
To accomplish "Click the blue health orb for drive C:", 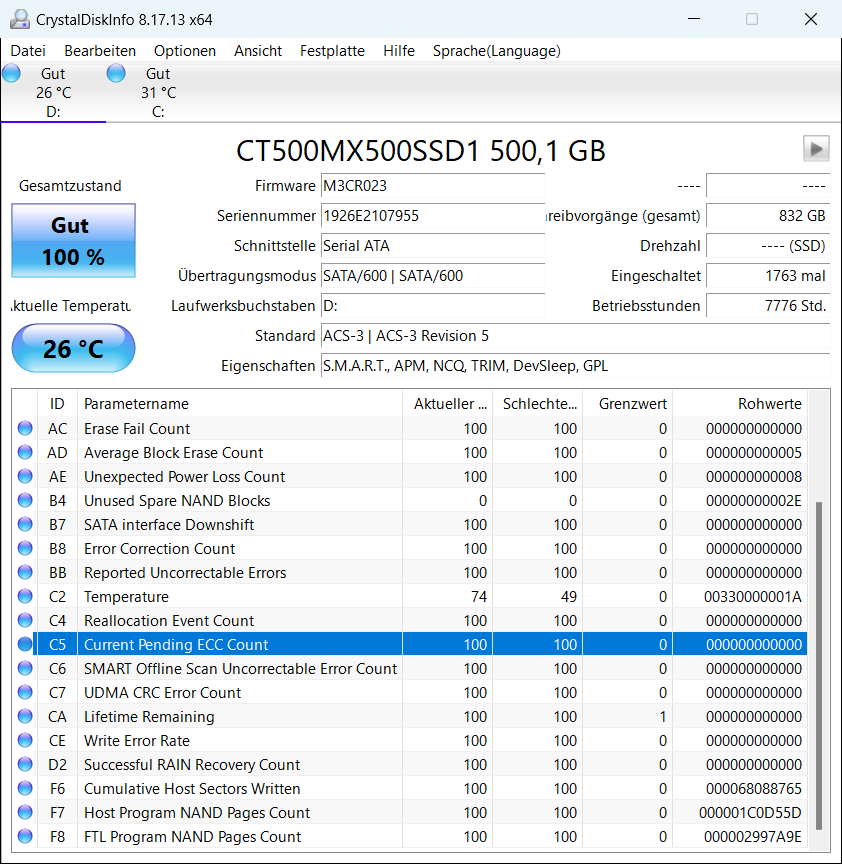I will [x=116, y=73].
